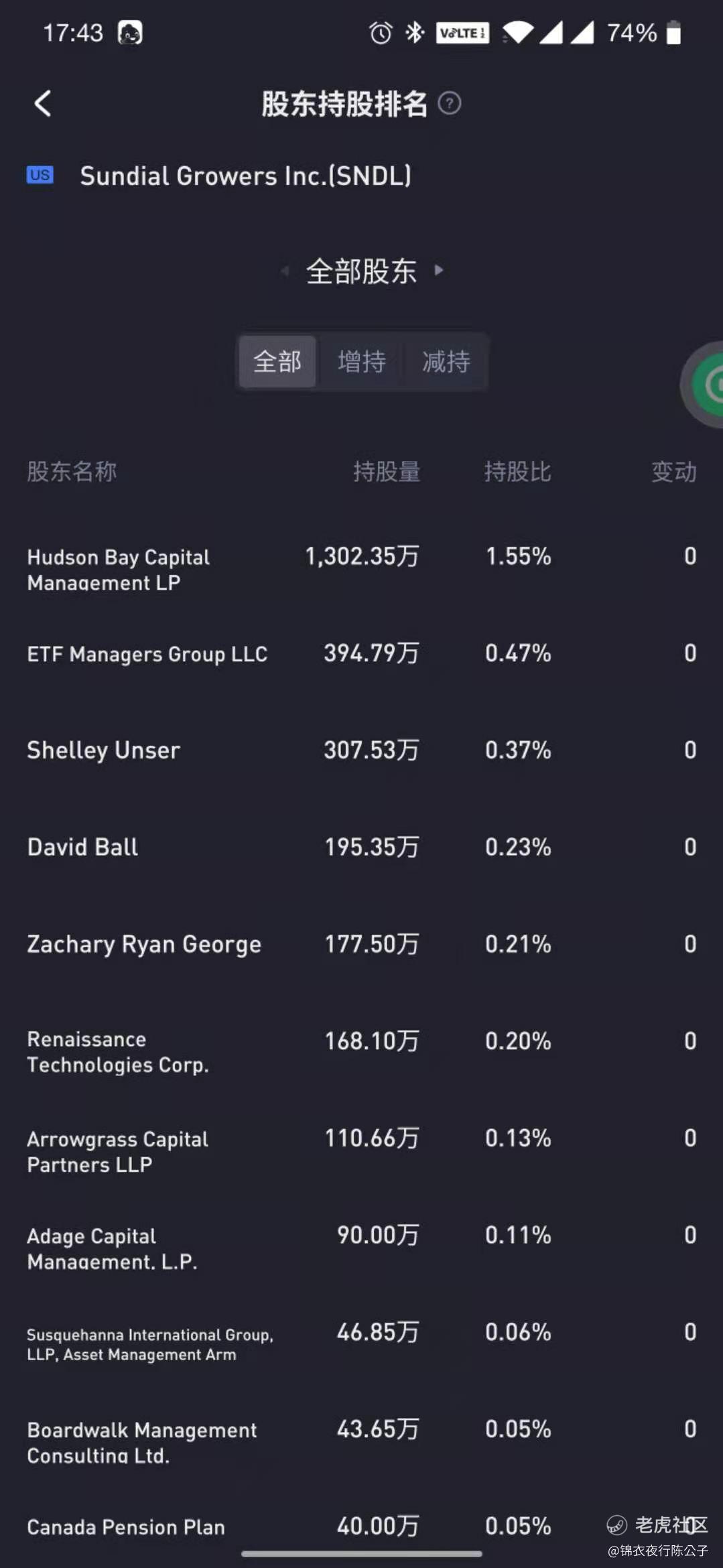This screenshot has height=1568, width=723.
Task: Tap the Bluetooth status bar icon
Action: [415, 32]
